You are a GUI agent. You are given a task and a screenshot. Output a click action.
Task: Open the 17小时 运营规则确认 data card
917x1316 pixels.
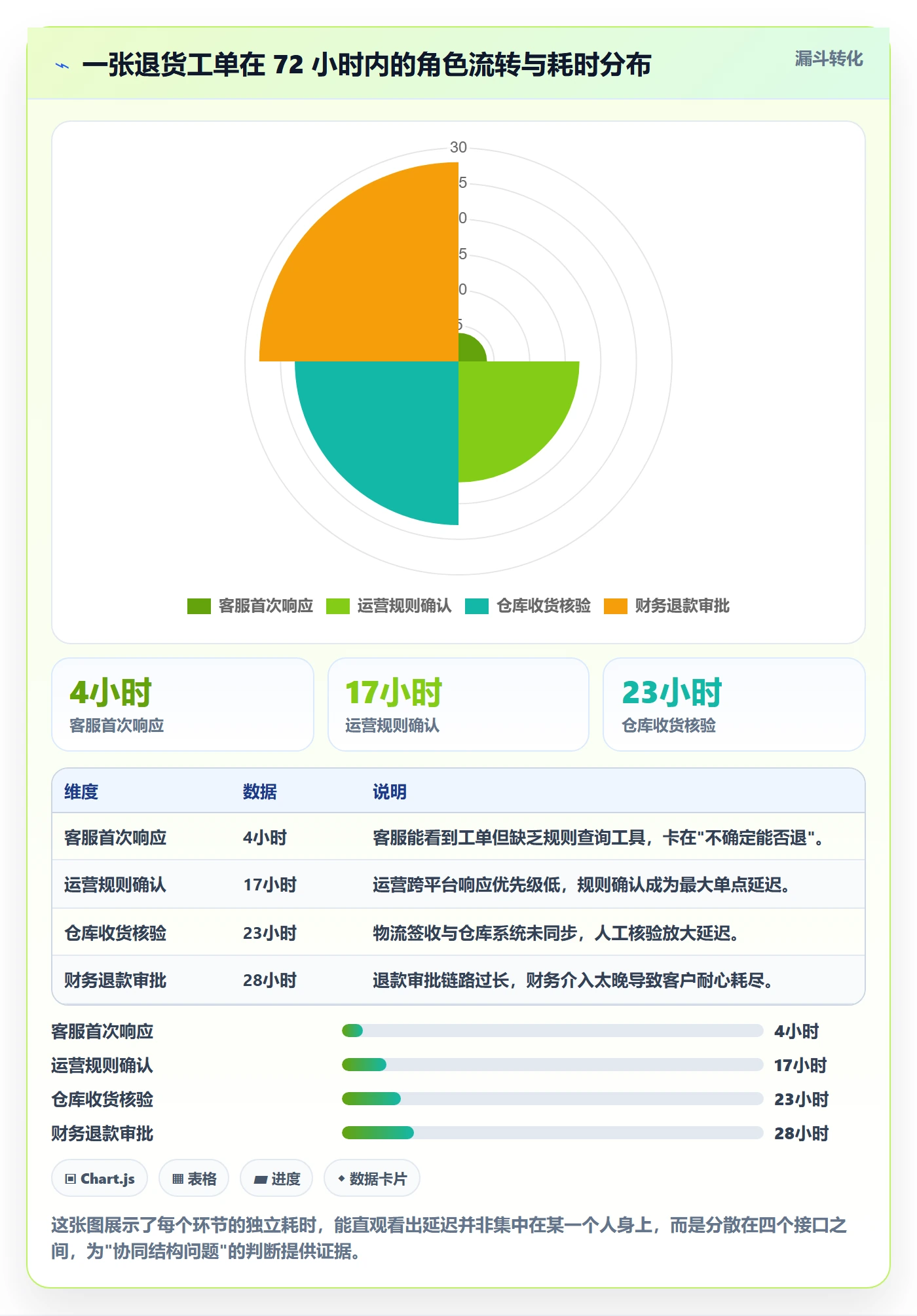pyautogui.click(x=458, y=704)
